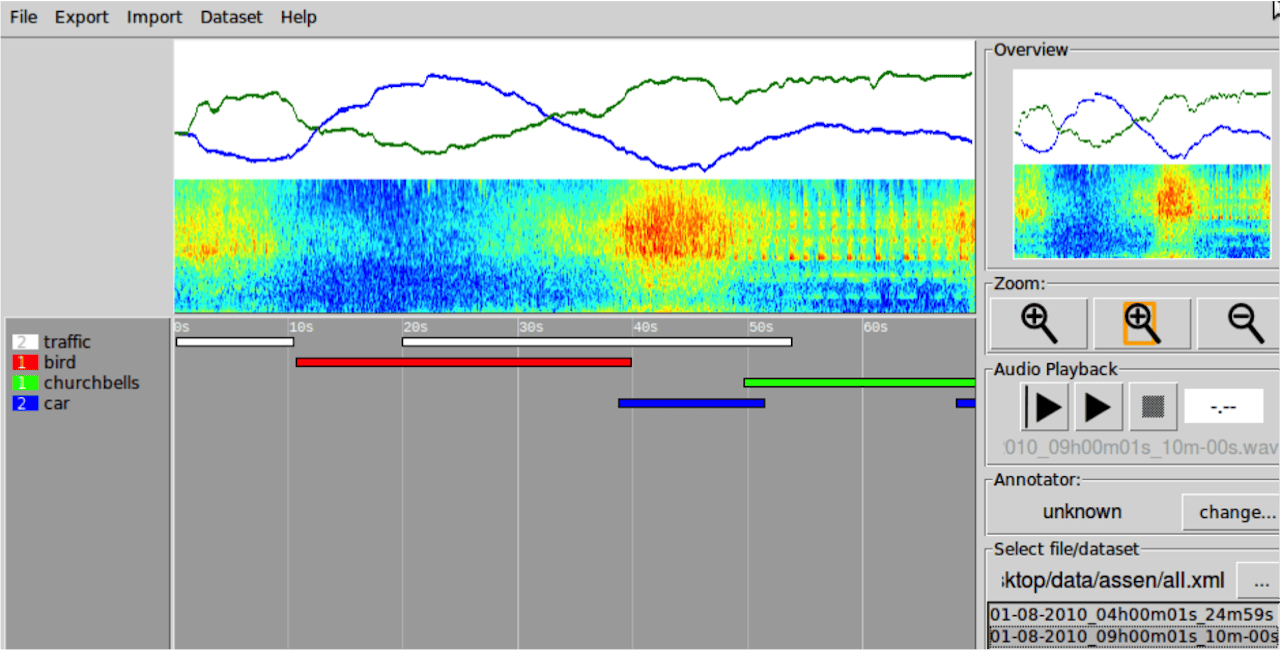
Task: Click the red bird class color swatch
Action: [25, 363]
